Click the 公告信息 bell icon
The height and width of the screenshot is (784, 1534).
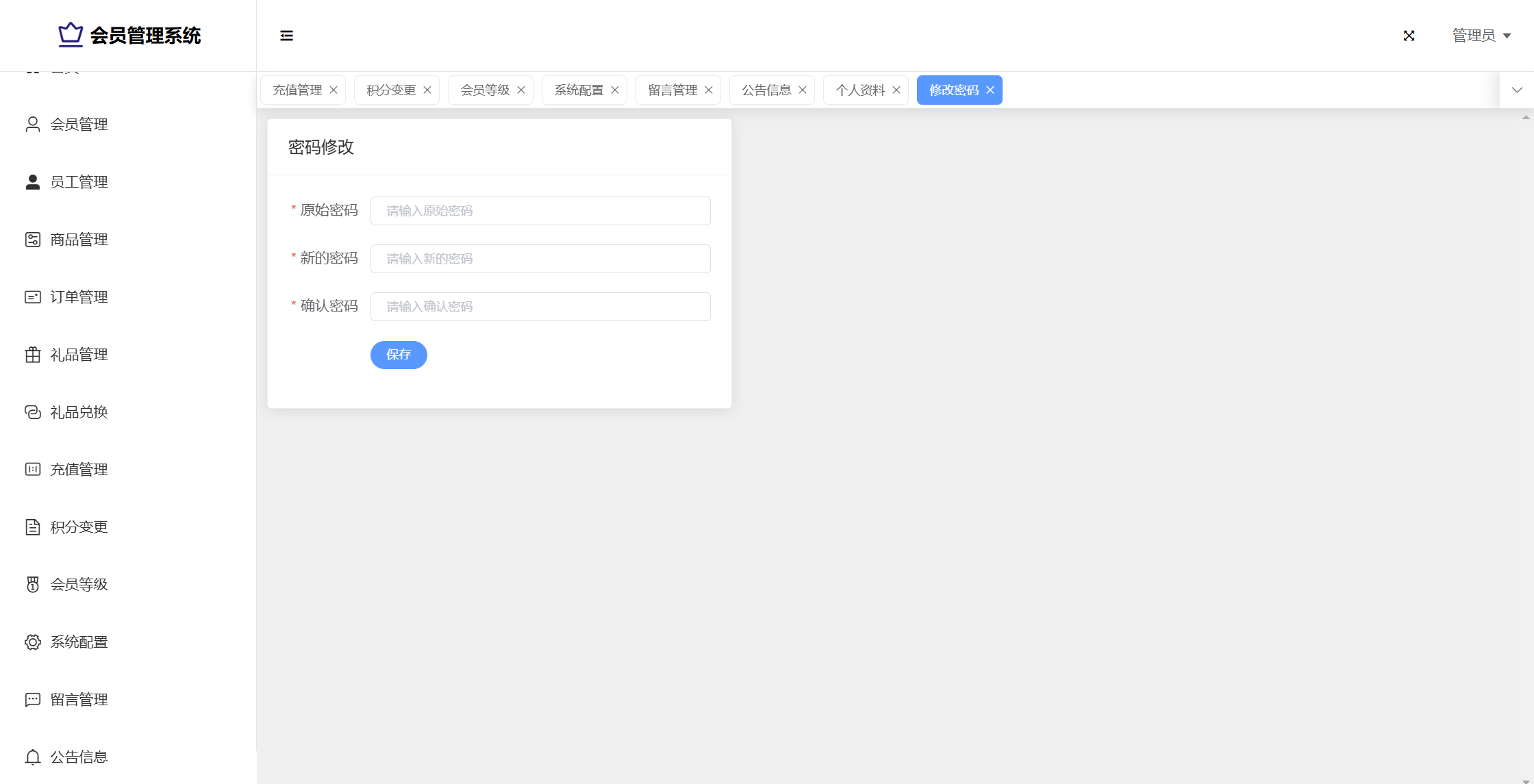(x=32, y=757)
